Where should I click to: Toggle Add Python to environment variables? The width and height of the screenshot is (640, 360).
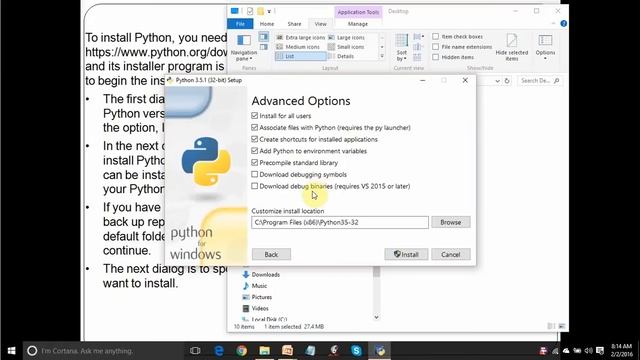coord(255,151)
